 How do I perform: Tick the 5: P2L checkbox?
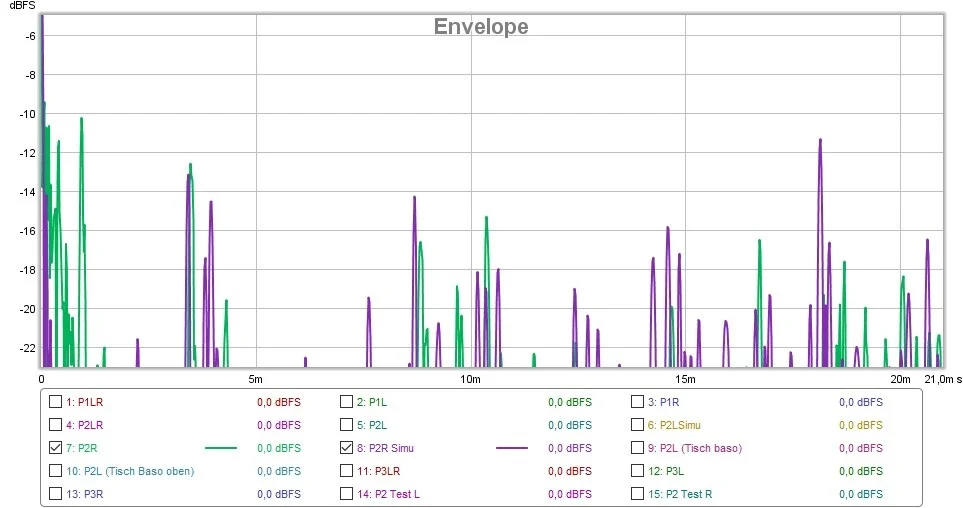pyautogui.click(x=346, y=424)
